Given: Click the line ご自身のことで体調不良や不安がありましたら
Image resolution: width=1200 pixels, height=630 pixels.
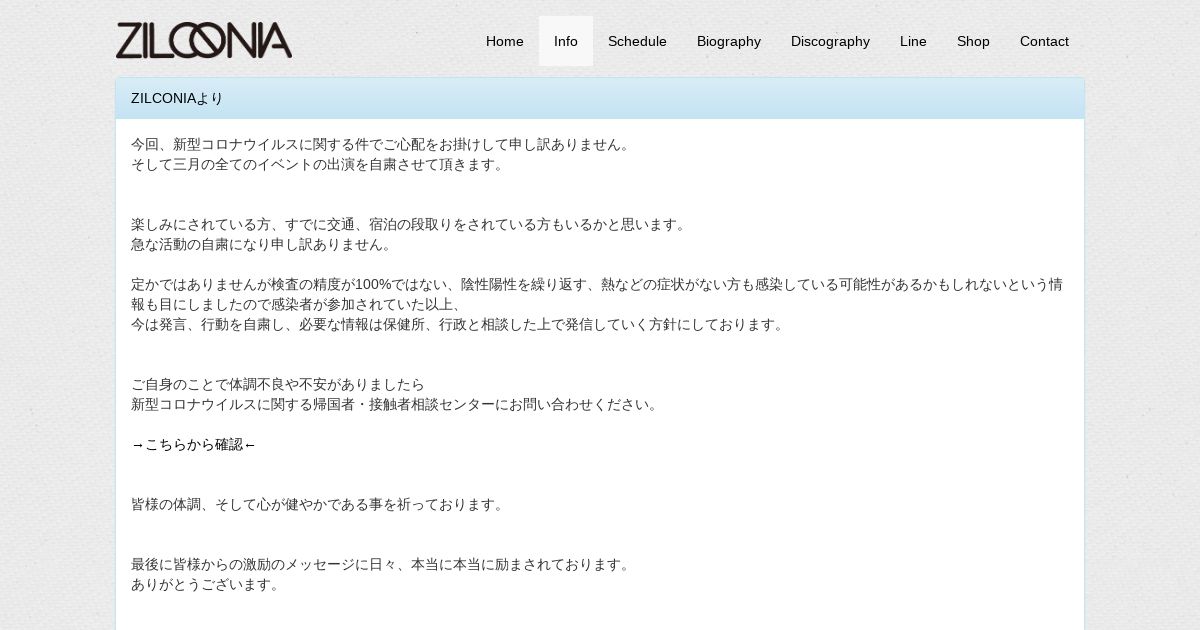Looking at the screenshot, I should click(278, 384).
